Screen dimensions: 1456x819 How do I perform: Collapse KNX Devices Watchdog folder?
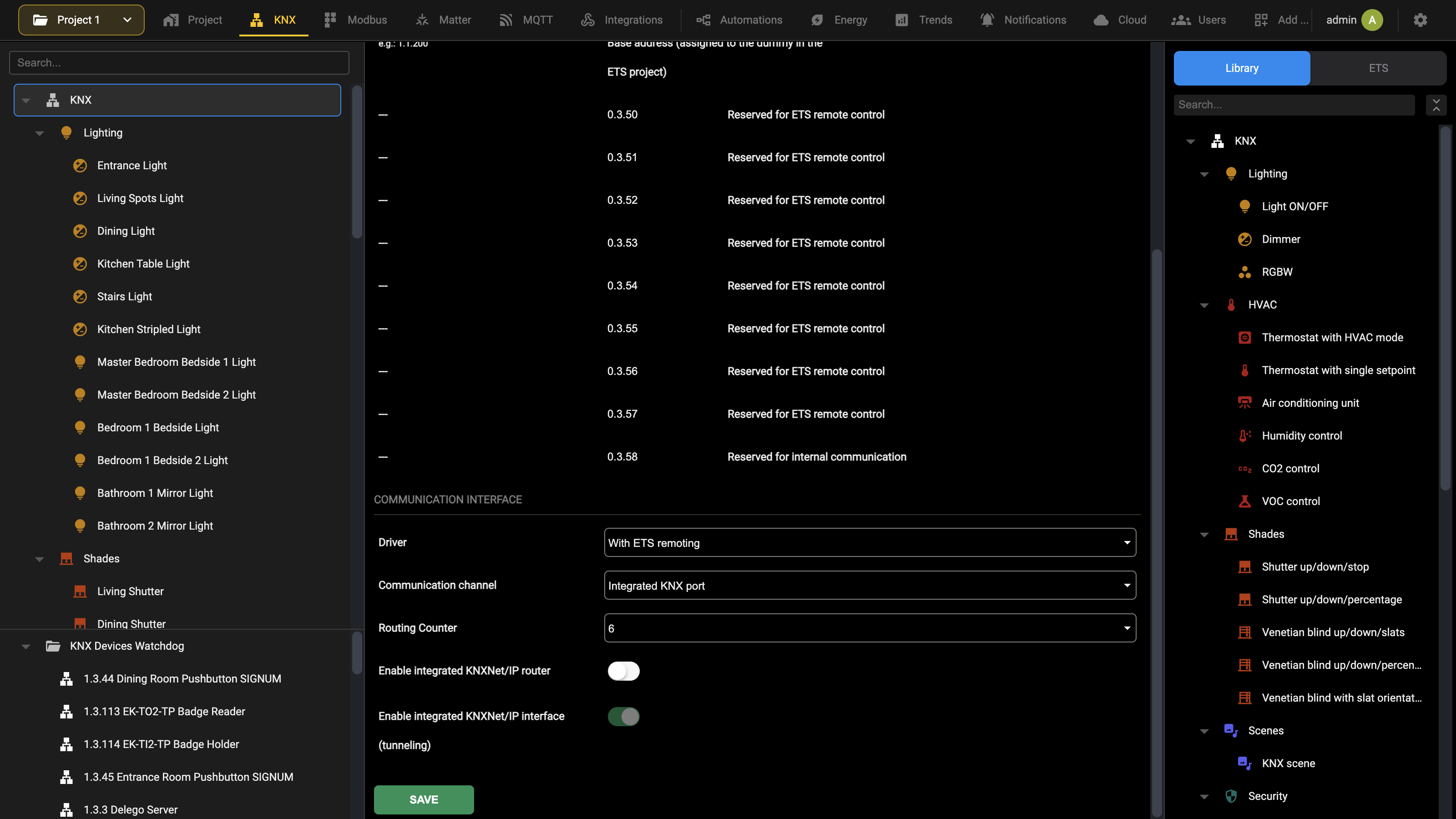(x=26, y=647)
